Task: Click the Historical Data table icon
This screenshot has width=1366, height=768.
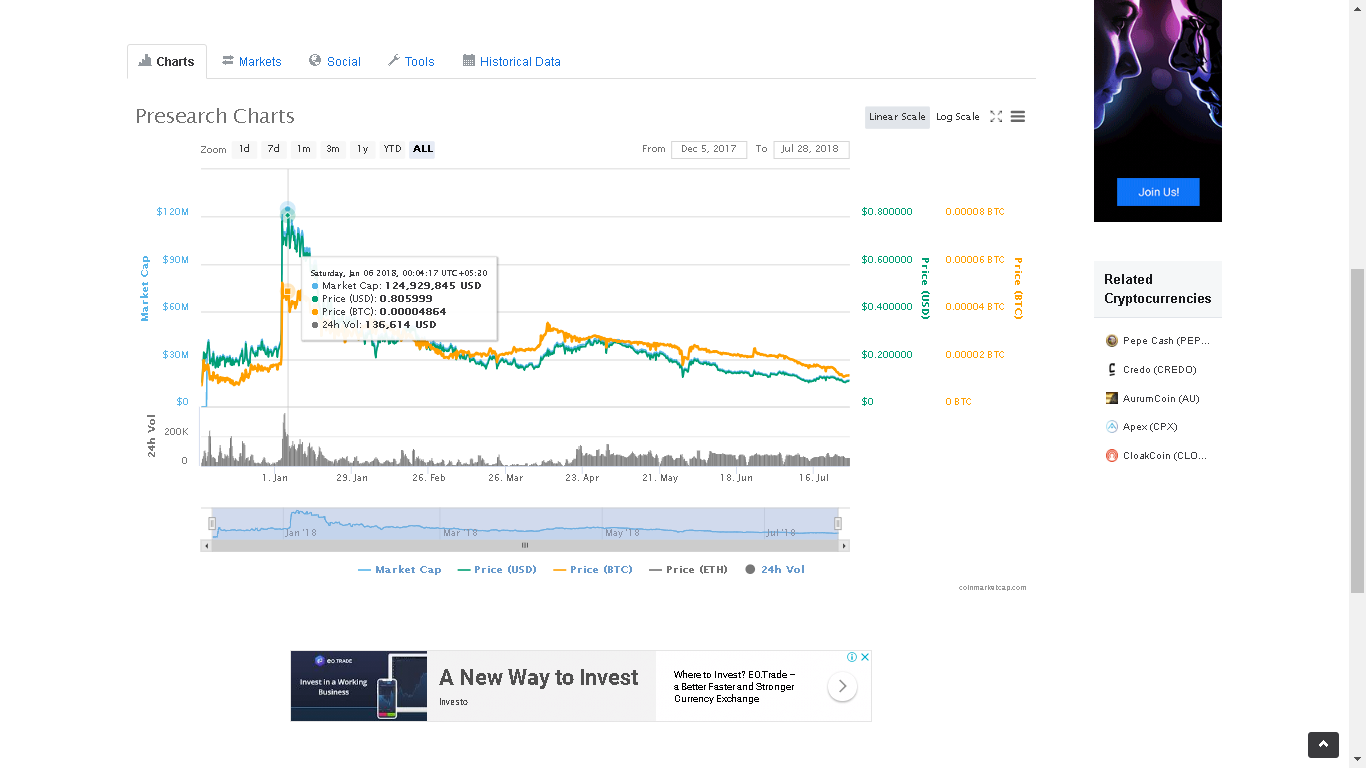Action: 469,61
